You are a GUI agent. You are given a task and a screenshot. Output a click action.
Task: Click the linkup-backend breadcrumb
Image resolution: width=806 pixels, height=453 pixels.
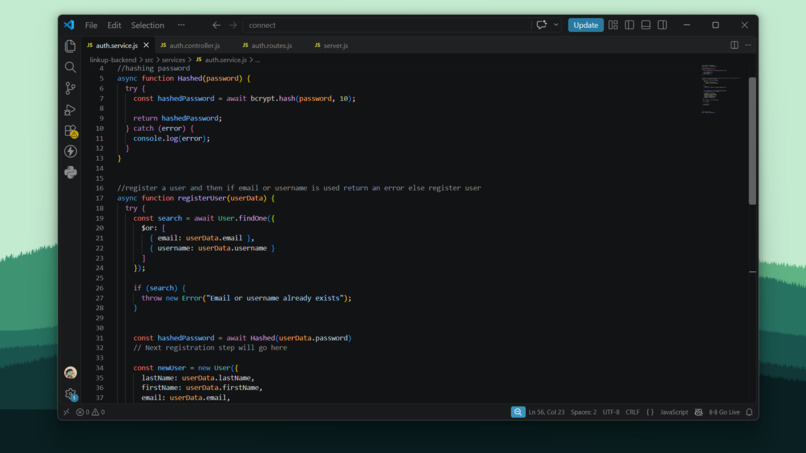[113, 60]
